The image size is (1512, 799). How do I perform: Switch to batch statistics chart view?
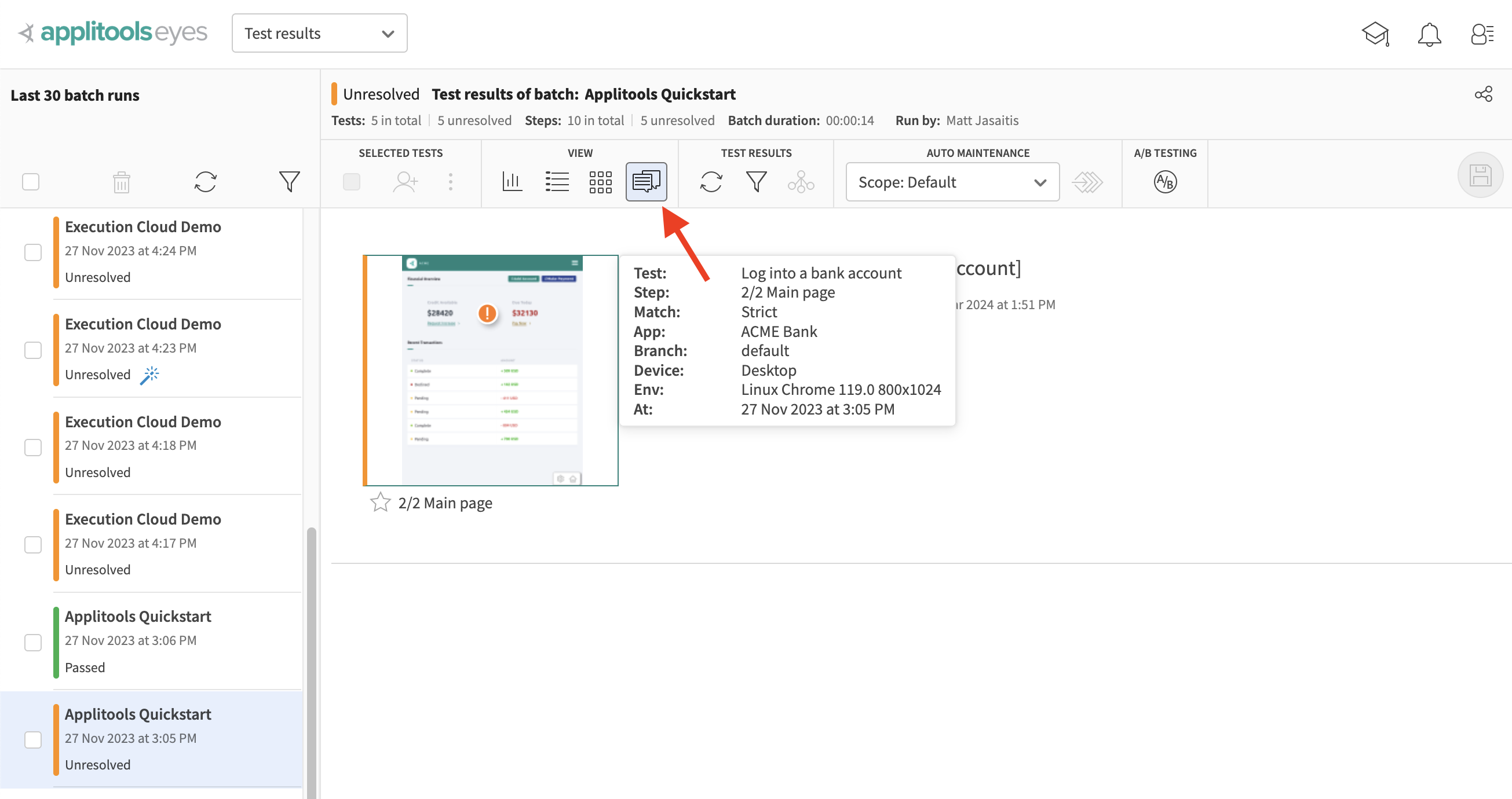(512, 182)
